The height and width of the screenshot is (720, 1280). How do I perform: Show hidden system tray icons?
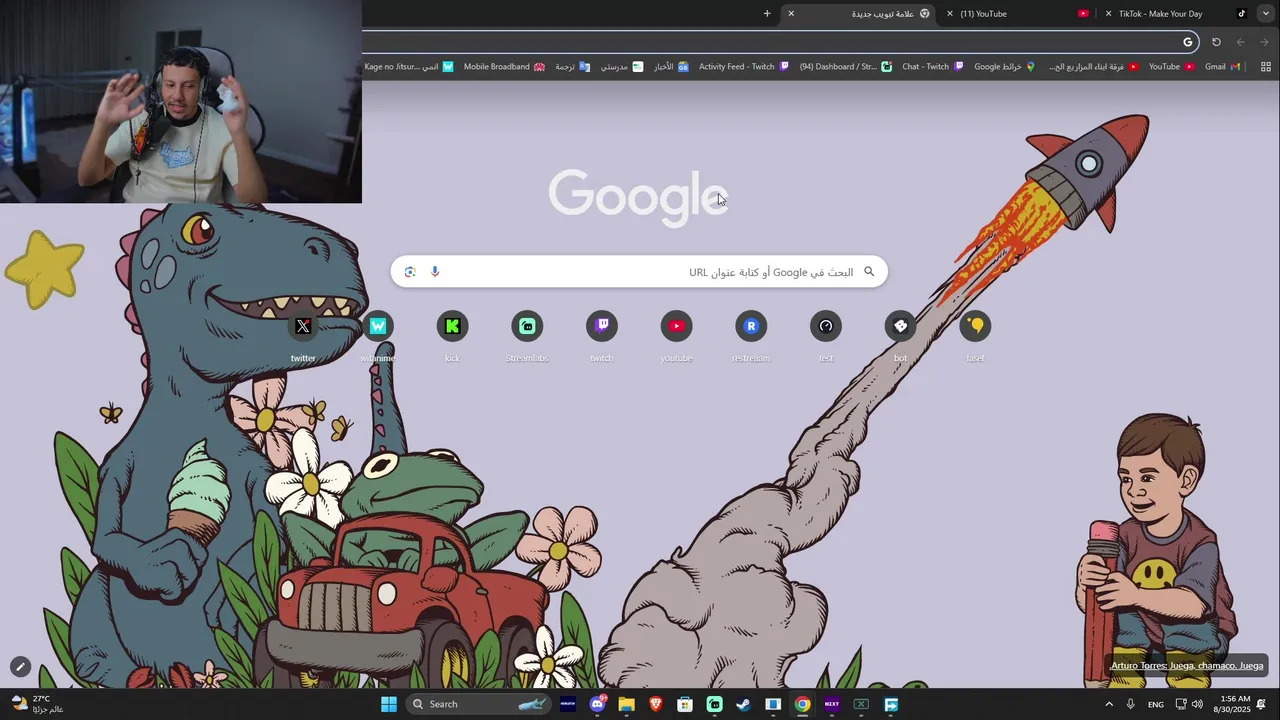pyautogui.click(x=1109, y=704)
